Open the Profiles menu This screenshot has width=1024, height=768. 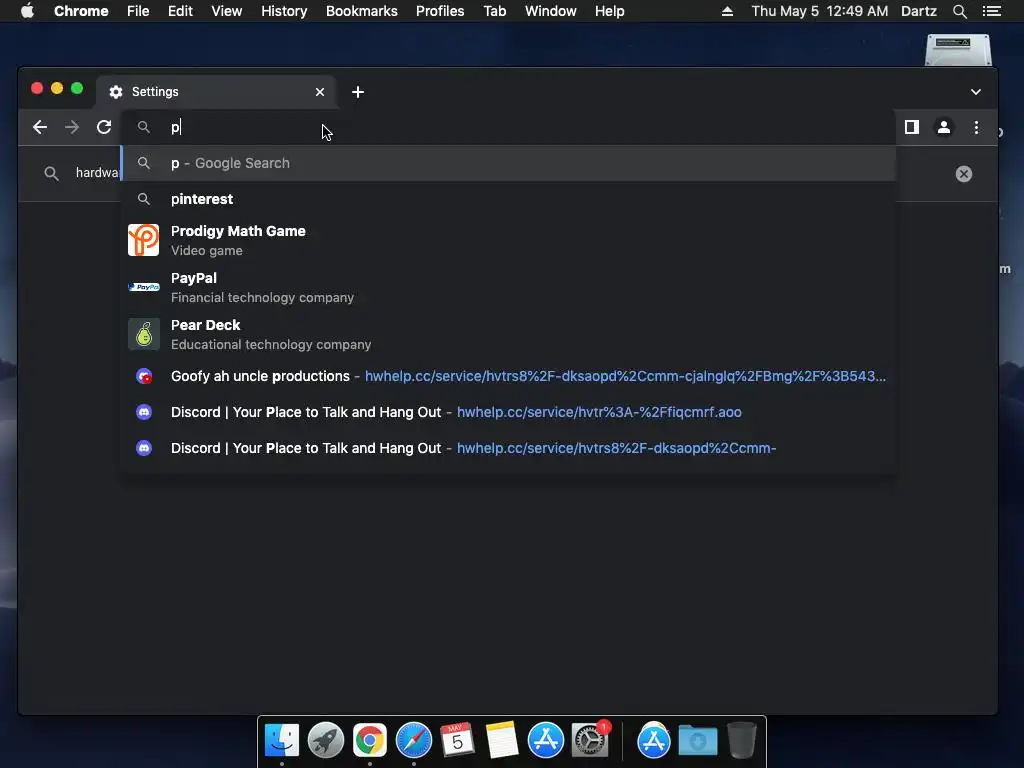(x=440, y=11)
